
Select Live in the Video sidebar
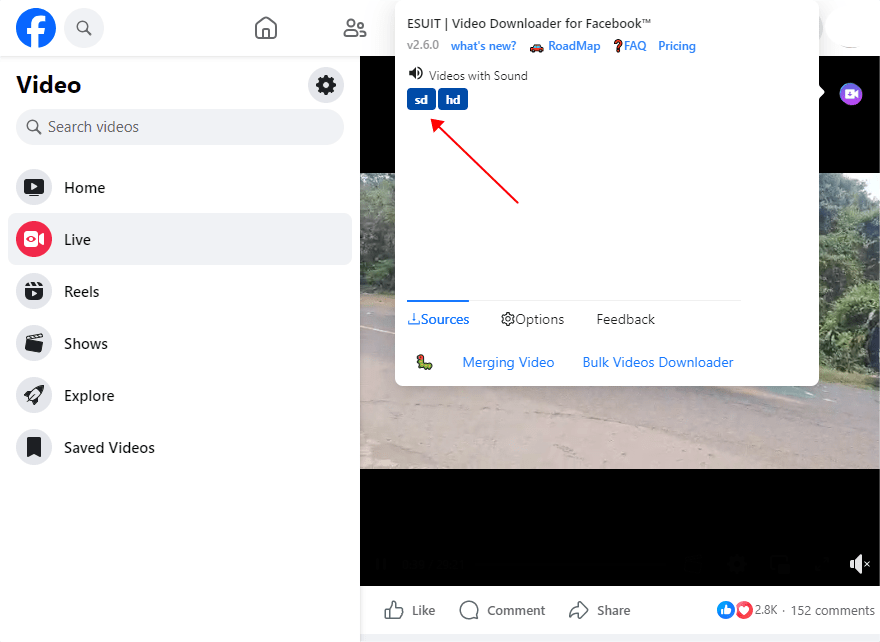180,239
